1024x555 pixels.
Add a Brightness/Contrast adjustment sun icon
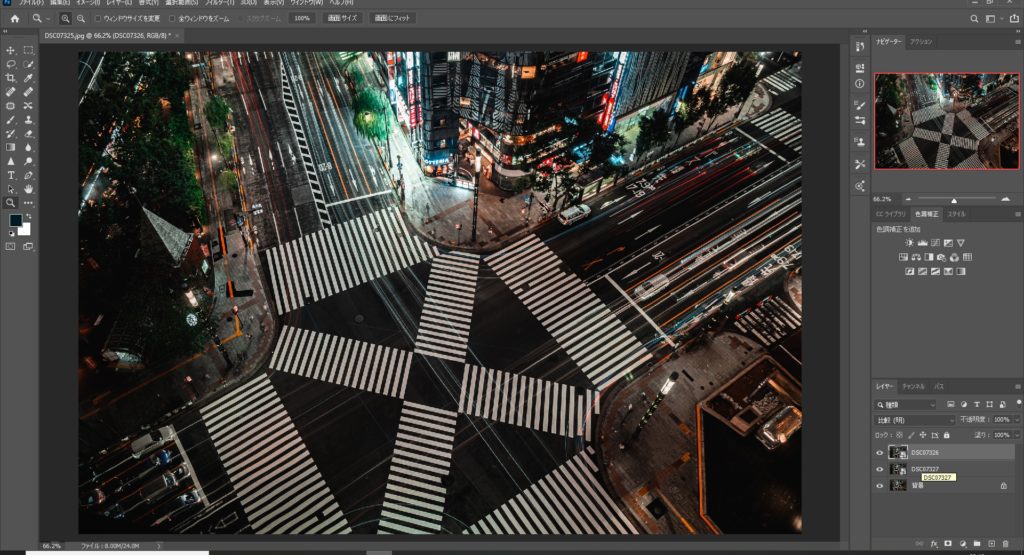click(x=910, y=243)
